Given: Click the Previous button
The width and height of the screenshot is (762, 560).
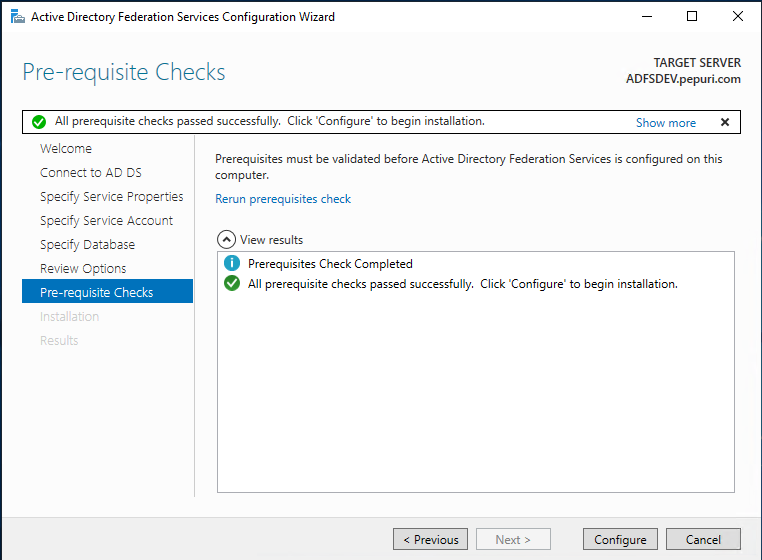Looking at the screenshot, I should pyautogui.click(x=431, y=539).
